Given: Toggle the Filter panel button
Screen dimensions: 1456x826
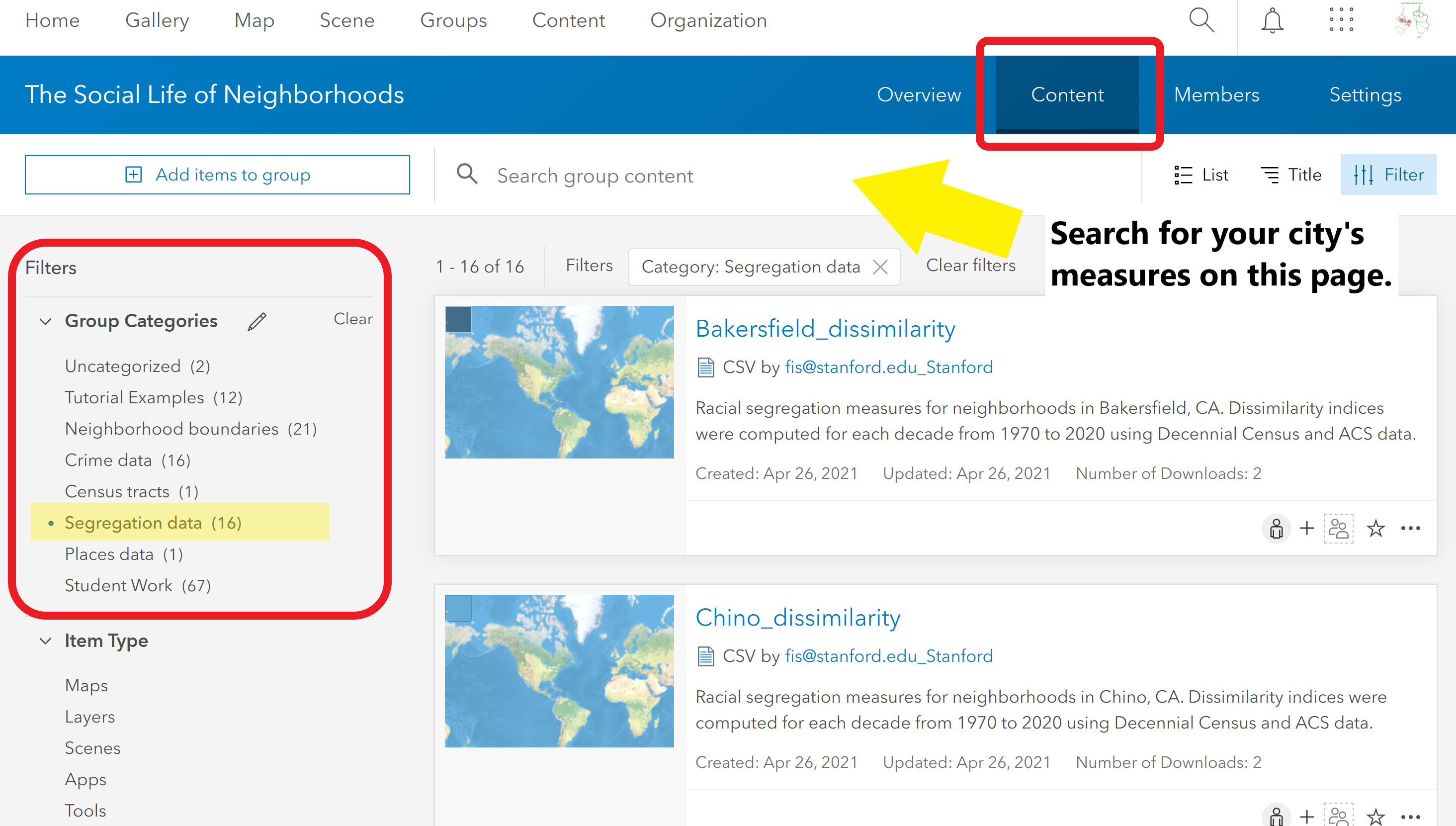Looking at the screenshot, I should (x=1388, y=175).
